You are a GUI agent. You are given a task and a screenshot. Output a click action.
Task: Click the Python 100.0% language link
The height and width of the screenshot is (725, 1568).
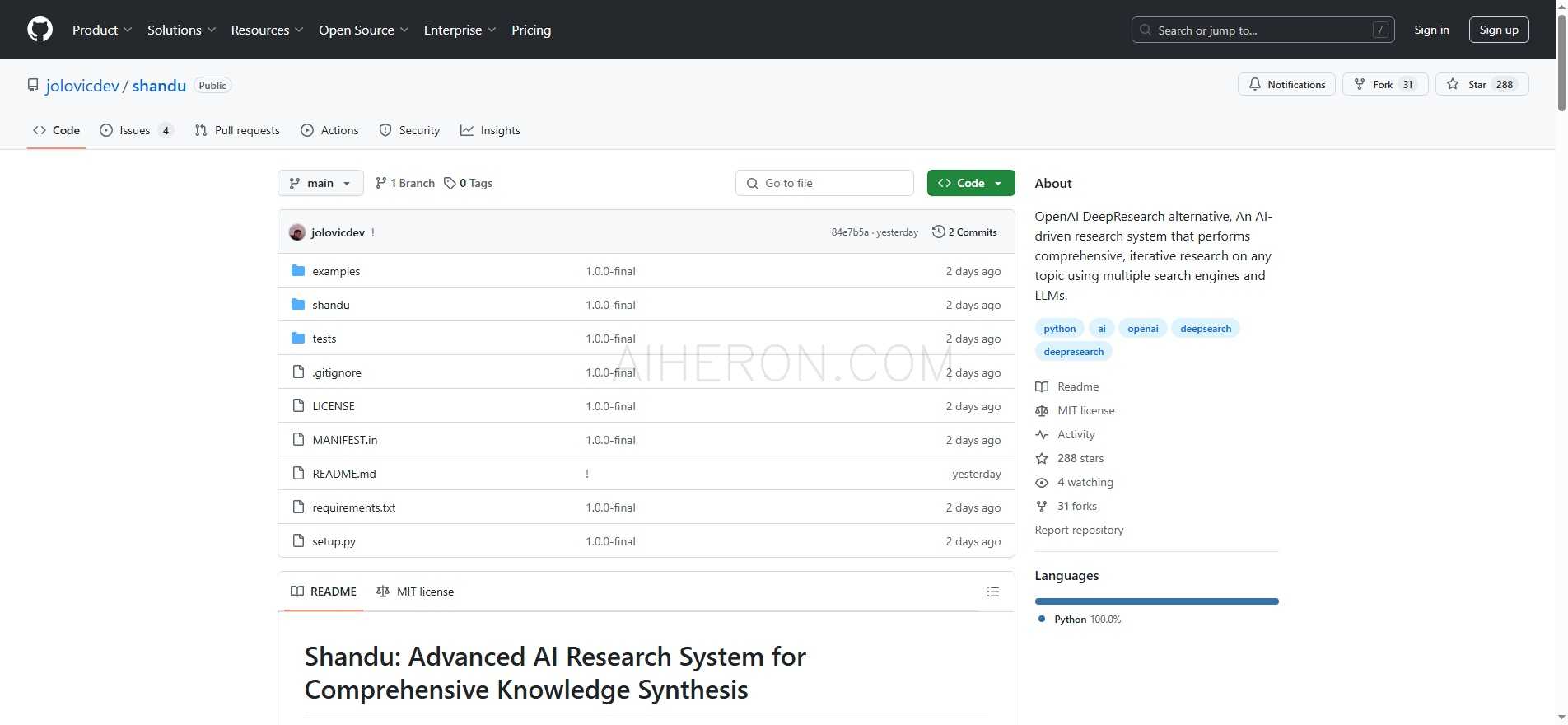point(1080,620)
